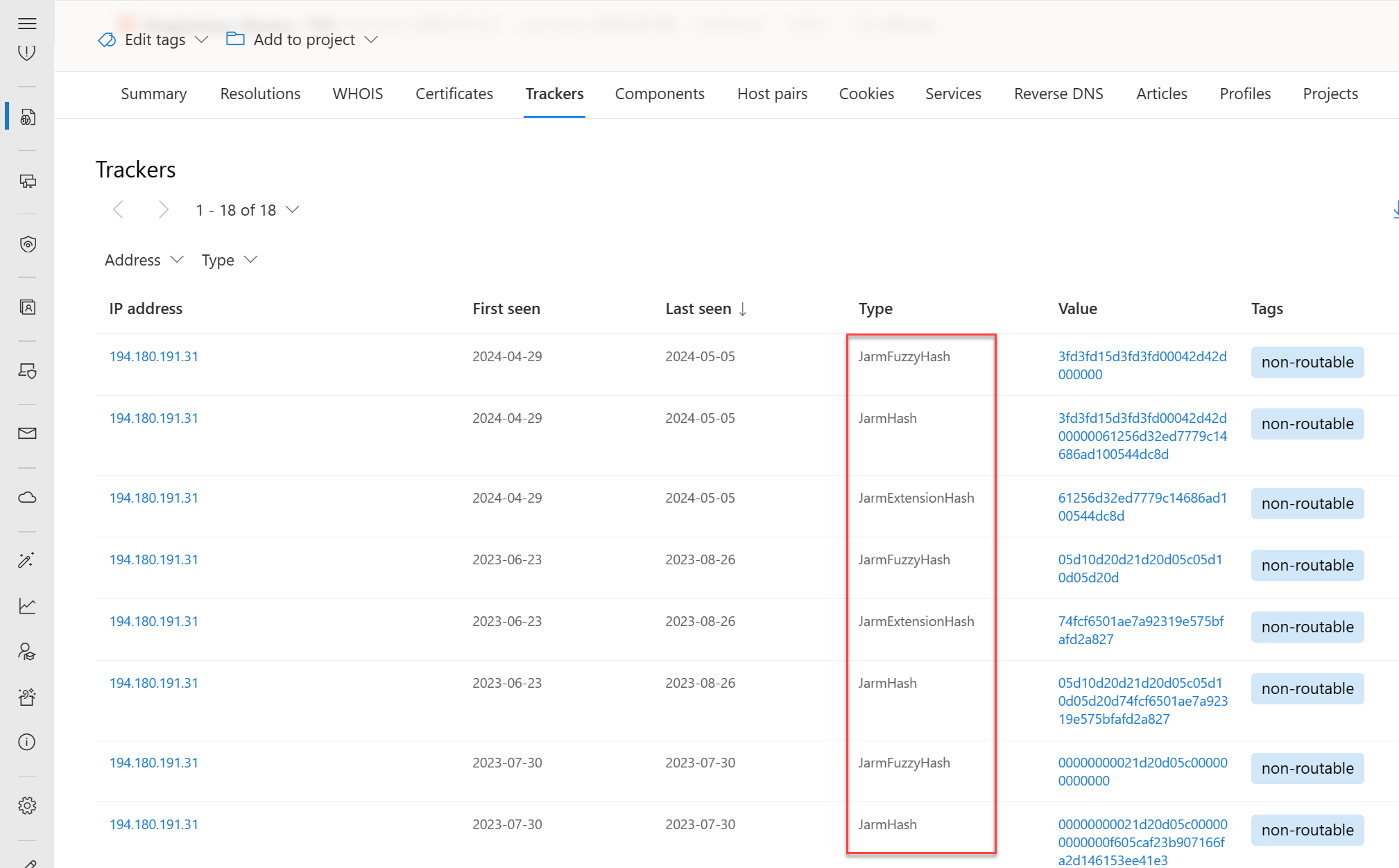Open the Type filter dropdown
Screen dimensions: 1399x868
click(229, 260)
